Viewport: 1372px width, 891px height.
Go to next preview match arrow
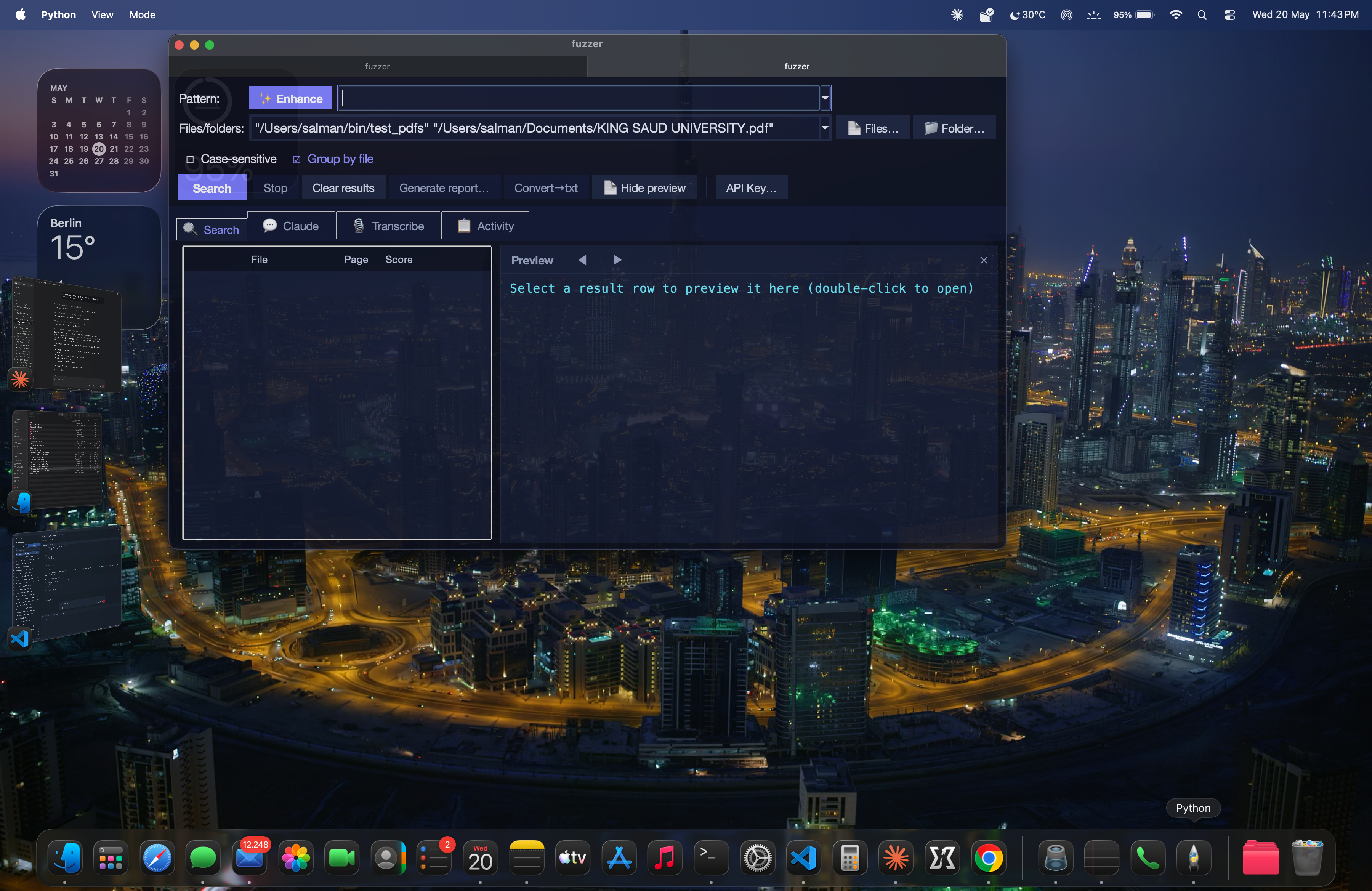click(617, 260)
